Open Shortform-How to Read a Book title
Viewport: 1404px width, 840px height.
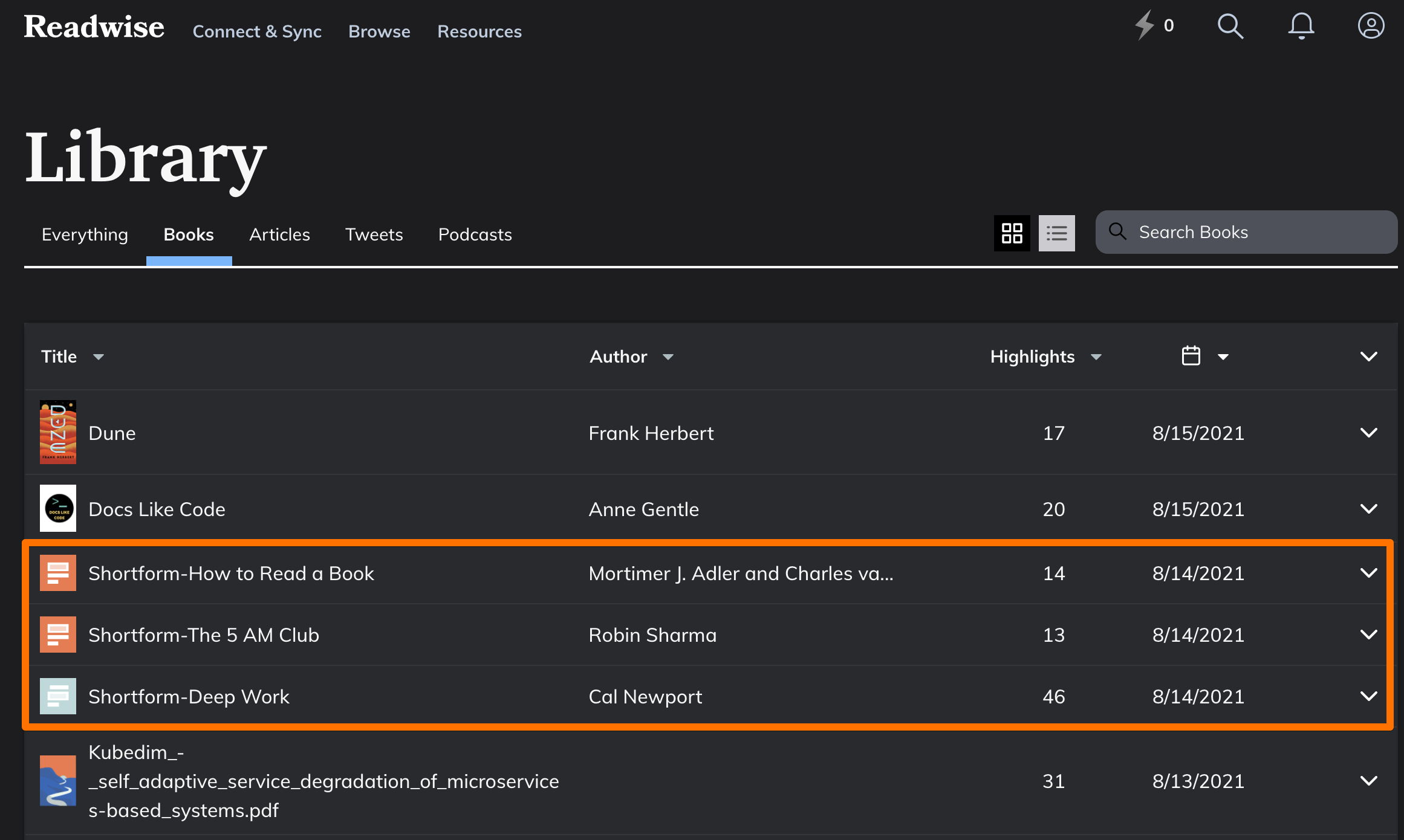click(x=231, y=573)
